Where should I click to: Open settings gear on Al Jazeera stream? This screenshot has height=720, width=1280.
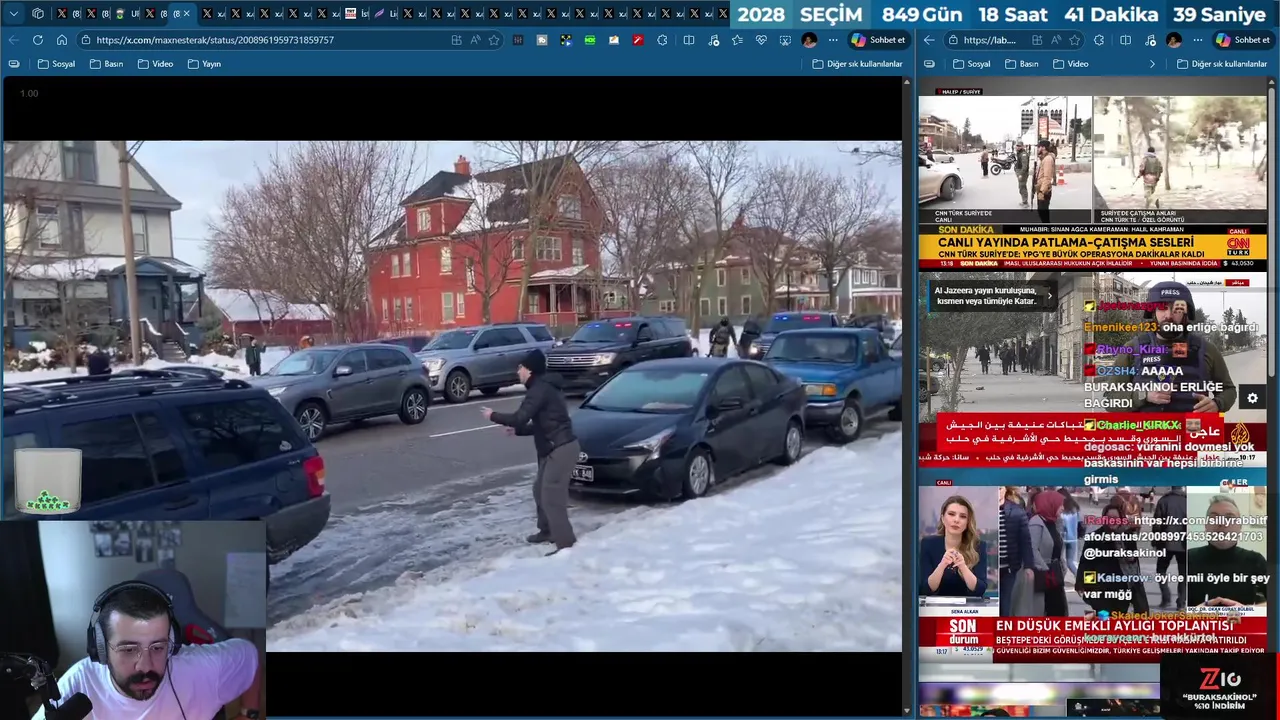point(1252,398)
